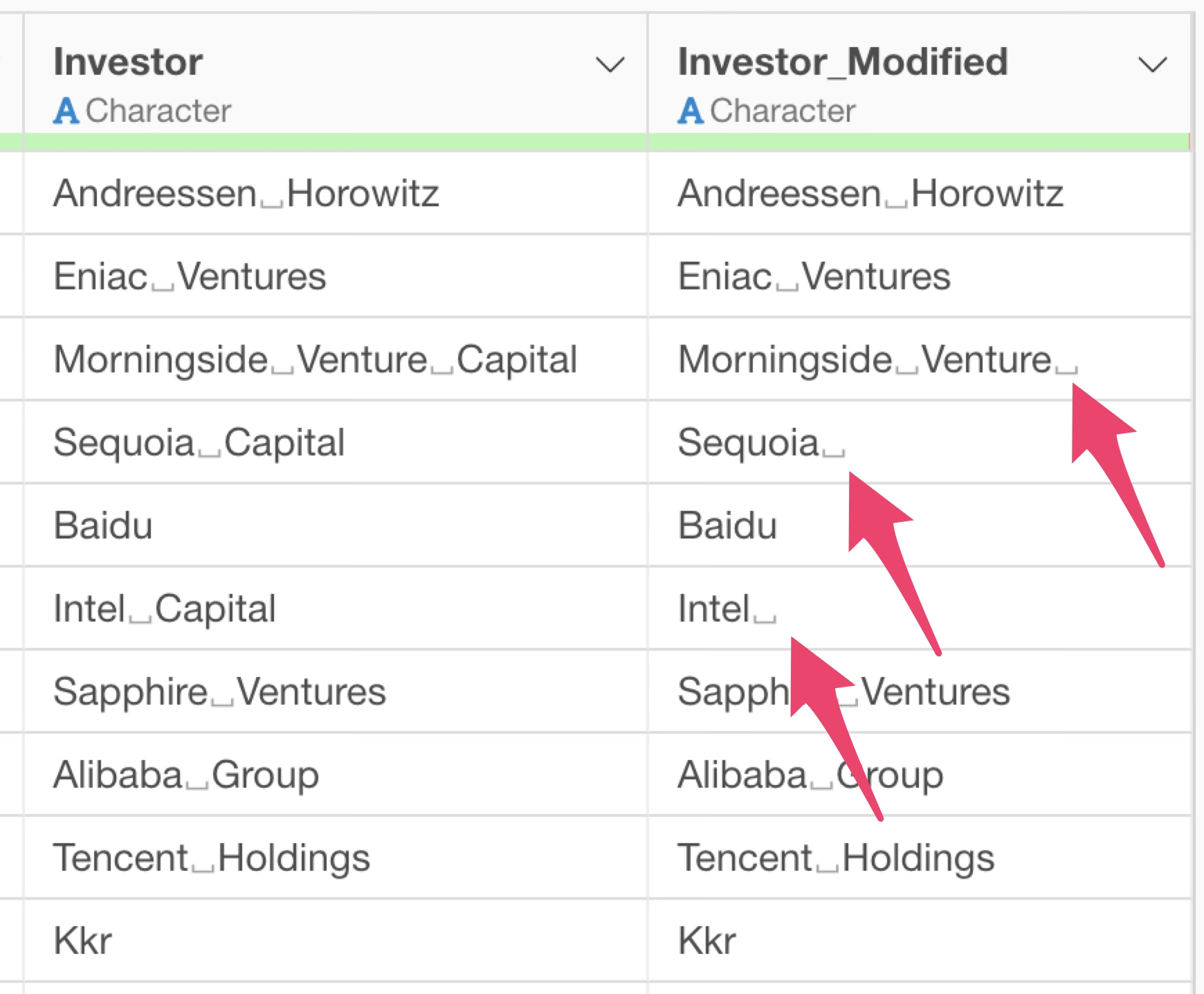Click the Investor_Modified column header title

click(x=843, y=62)
